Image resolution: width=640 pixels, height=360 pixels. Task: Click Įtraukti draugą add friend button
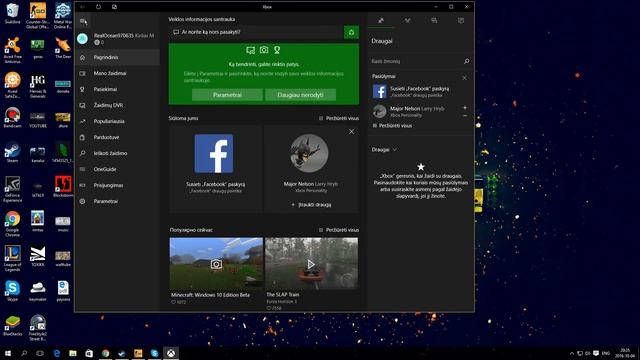click(311, 204)
